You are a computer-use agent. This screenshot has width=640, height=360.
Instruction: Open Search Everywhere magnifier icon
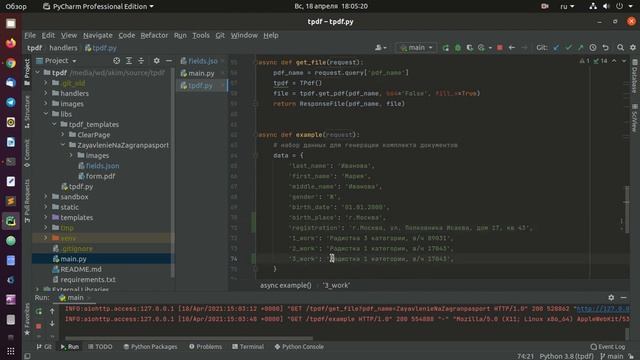(x=620, y=48)
